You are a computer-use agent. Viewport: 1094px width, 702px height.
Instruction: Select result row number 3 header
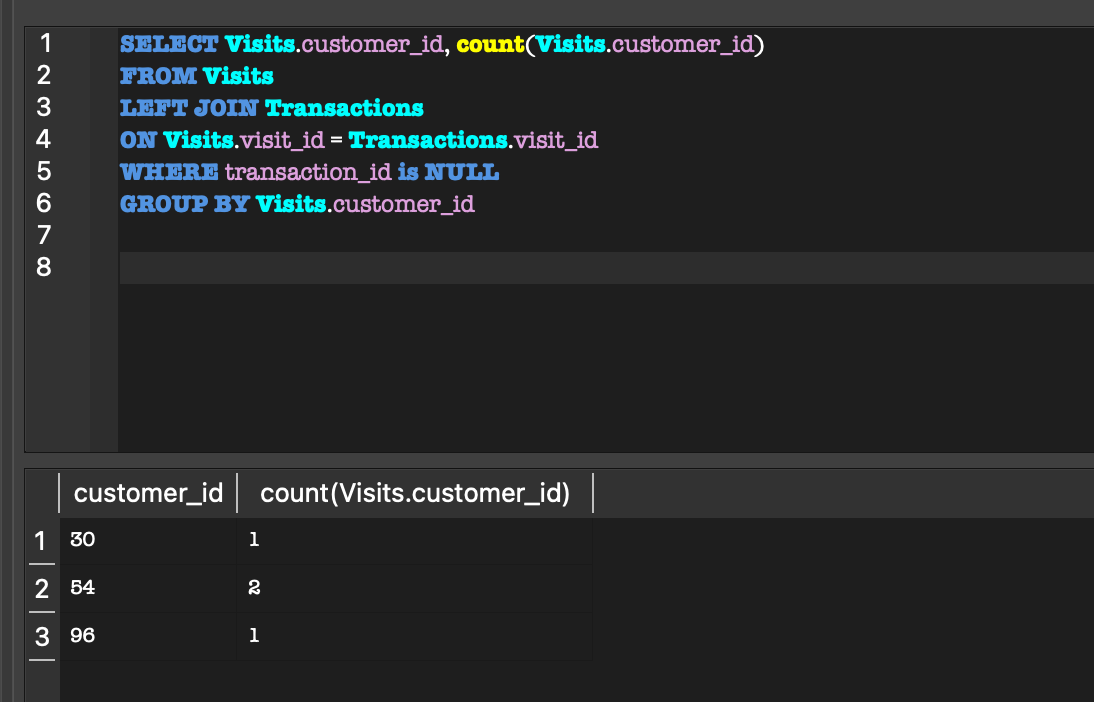tap(41, 635)
